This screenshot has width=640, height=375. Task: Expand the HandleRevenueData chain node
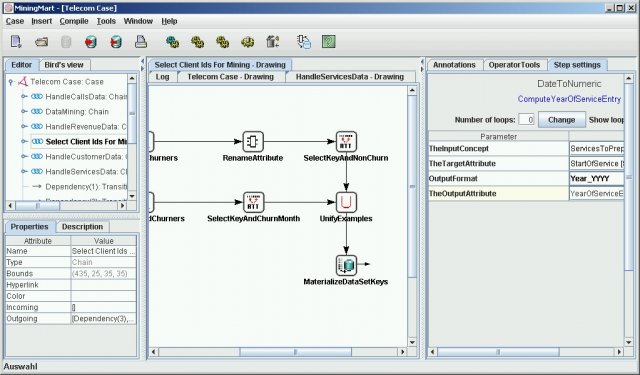(x=24, y=126)
